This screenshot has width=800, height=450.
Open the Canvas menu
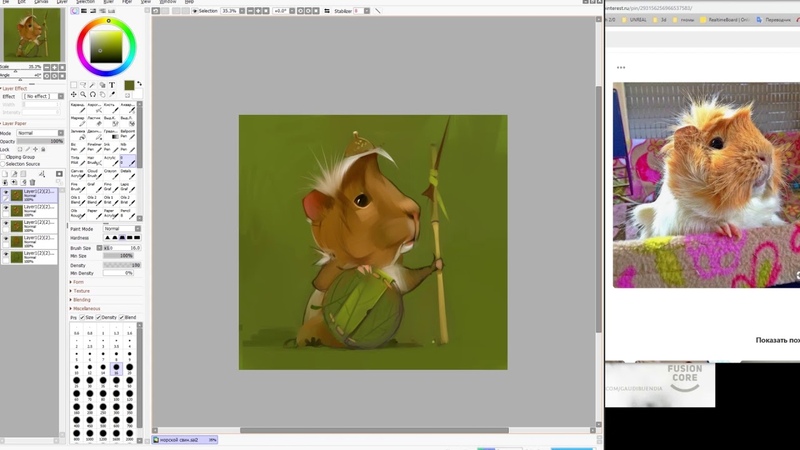click(41, 2)
